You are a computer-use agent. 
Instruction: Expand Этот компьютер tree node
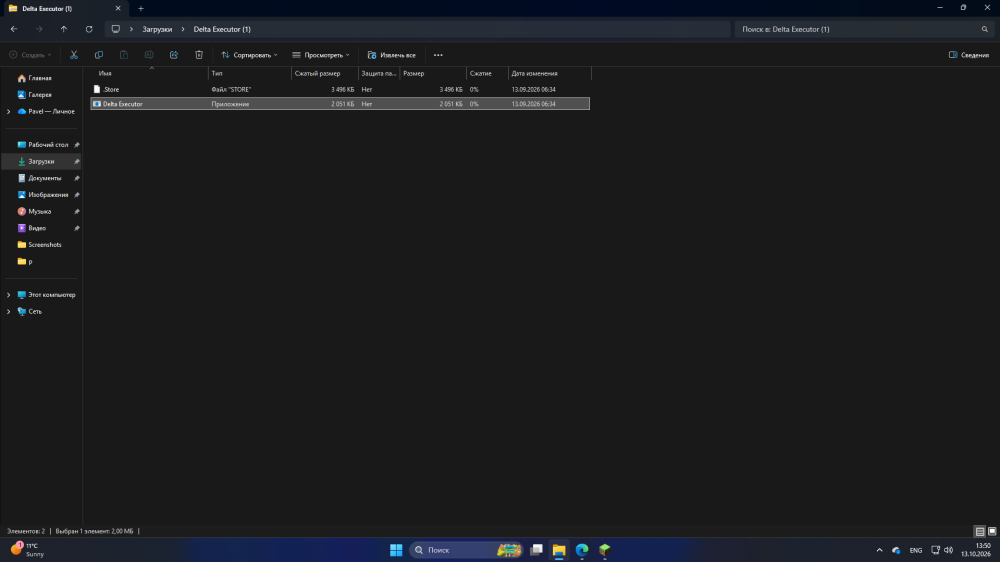8,295
